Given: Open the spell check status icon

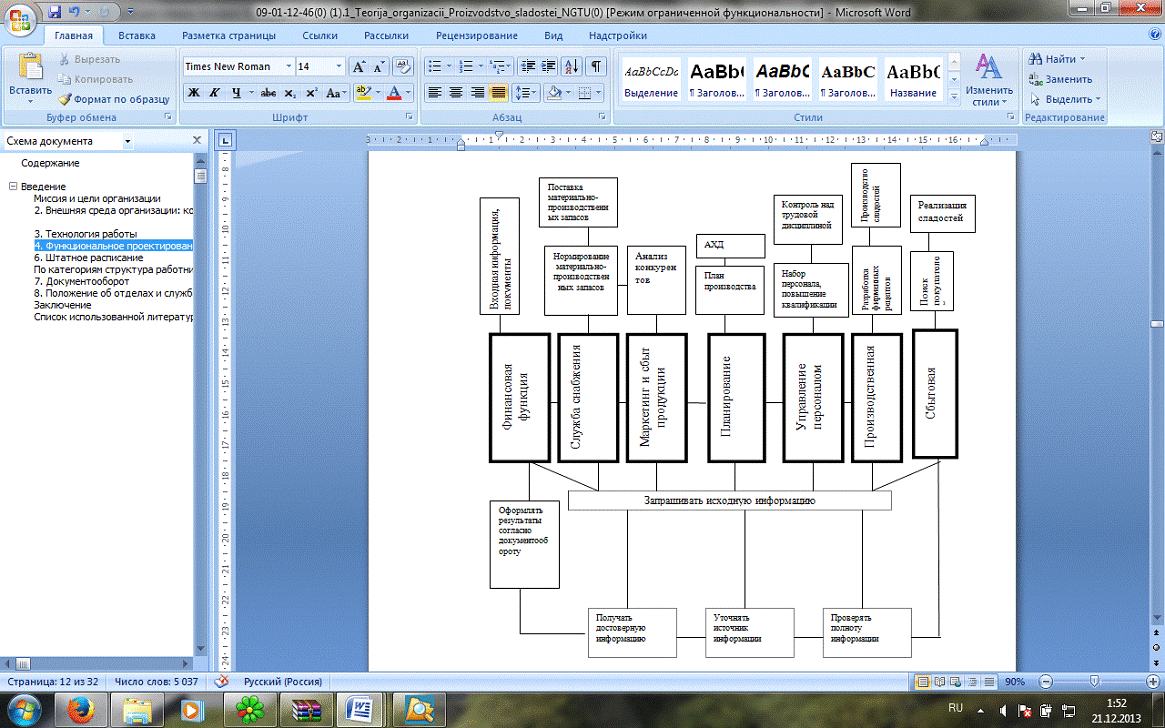Looking at the screenshot, I should pyautogui.click(x=221, y=681).
